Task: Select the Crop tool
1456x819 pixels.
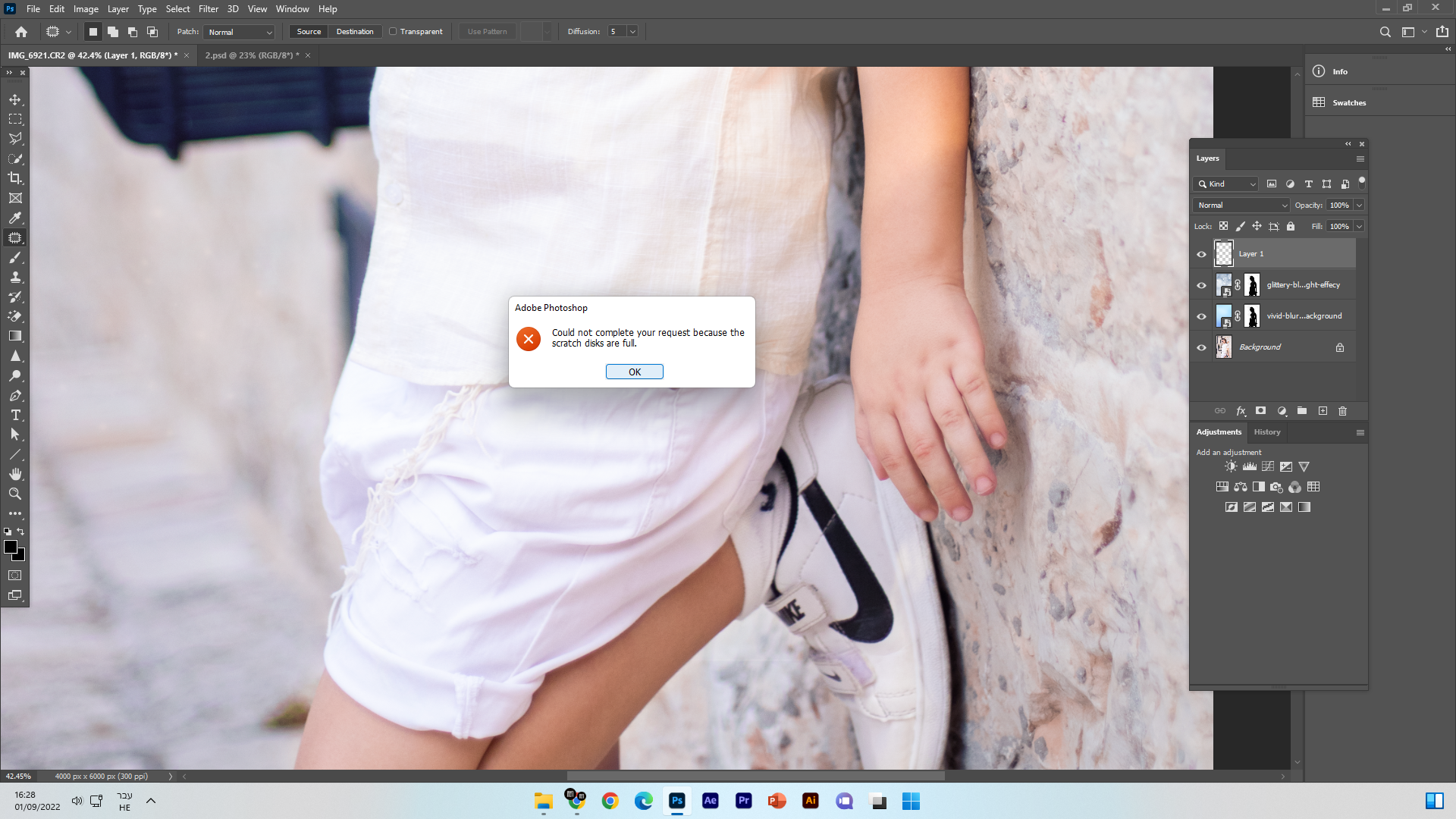Action: click(x=15, y=178)
